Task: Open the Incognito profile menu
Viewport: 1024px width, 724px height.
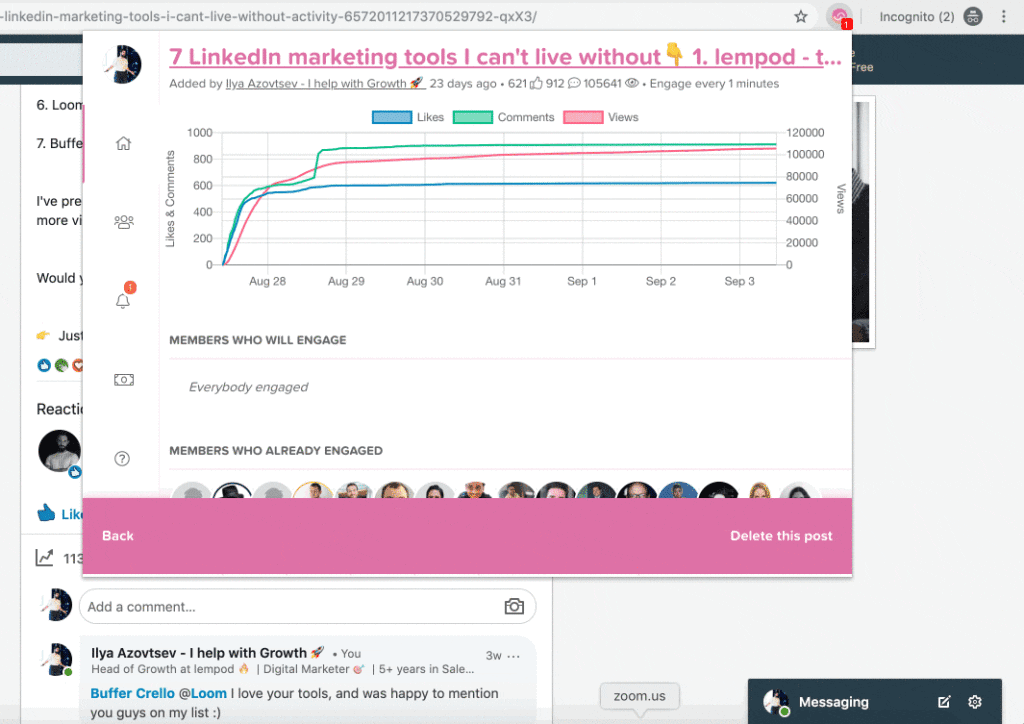Action: 972,17
